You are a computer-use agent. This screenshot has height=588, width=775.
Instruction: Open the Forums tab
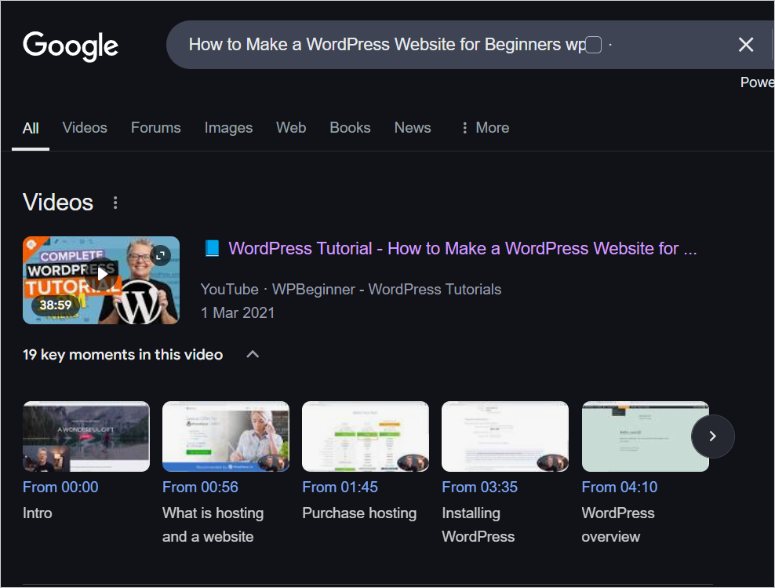156,128
